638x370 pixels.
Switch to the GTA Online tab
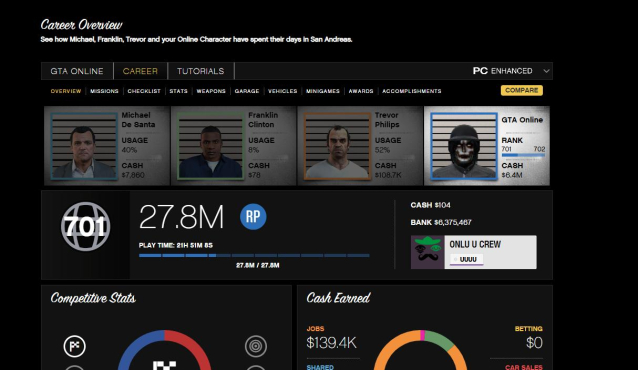point(77,71)
